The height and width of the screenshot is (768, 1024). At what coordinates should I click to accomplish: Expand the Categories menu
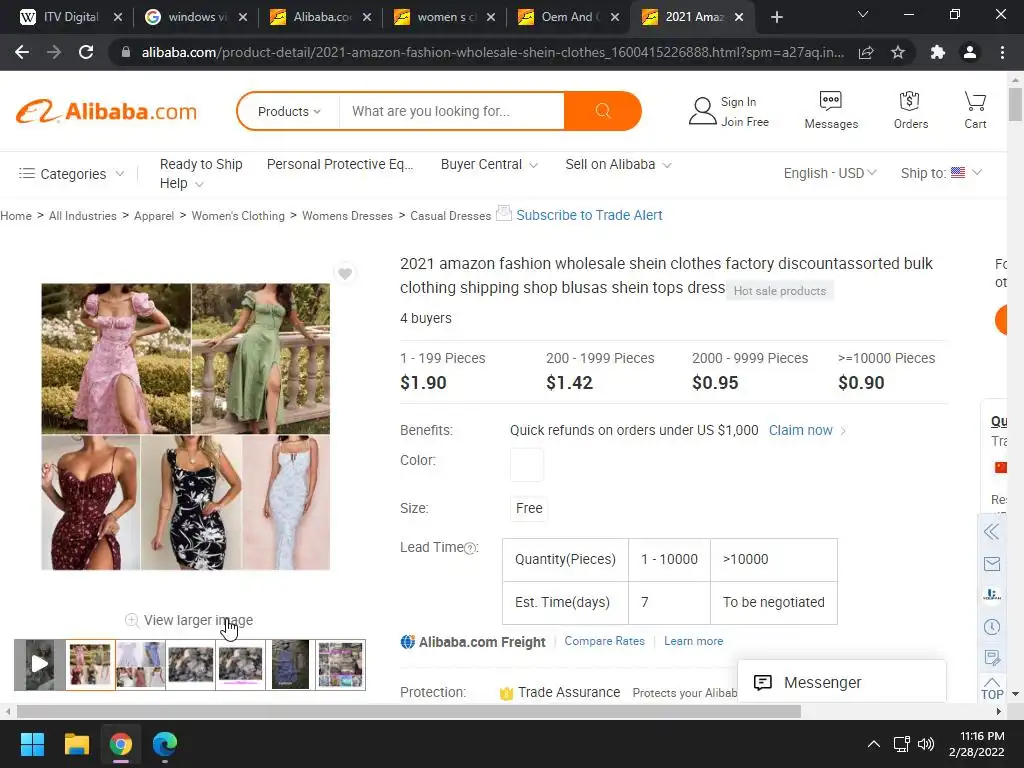72,174
